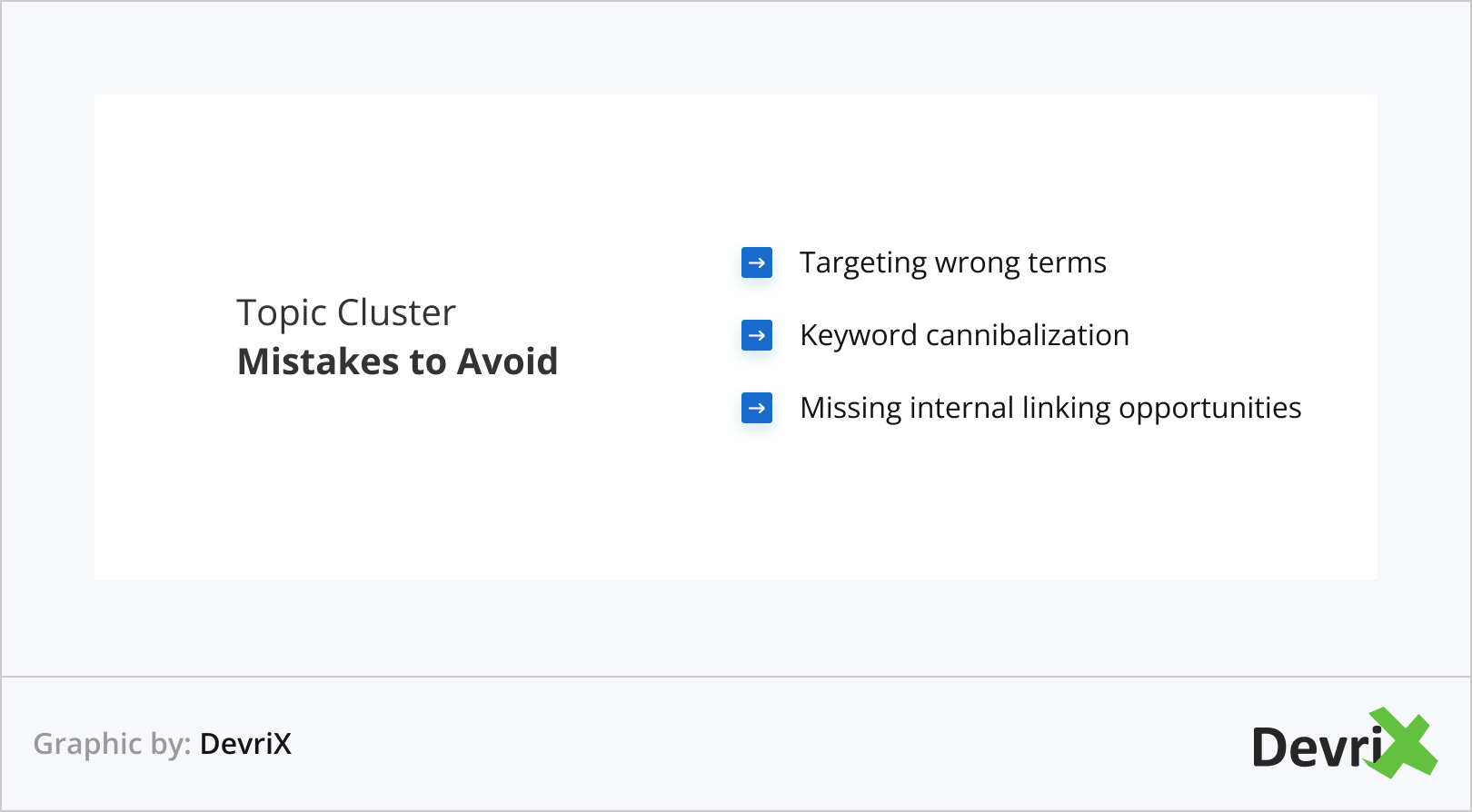
Task: Click the arrow icon beside Targeting wrong terms
Action: [756, 262]
